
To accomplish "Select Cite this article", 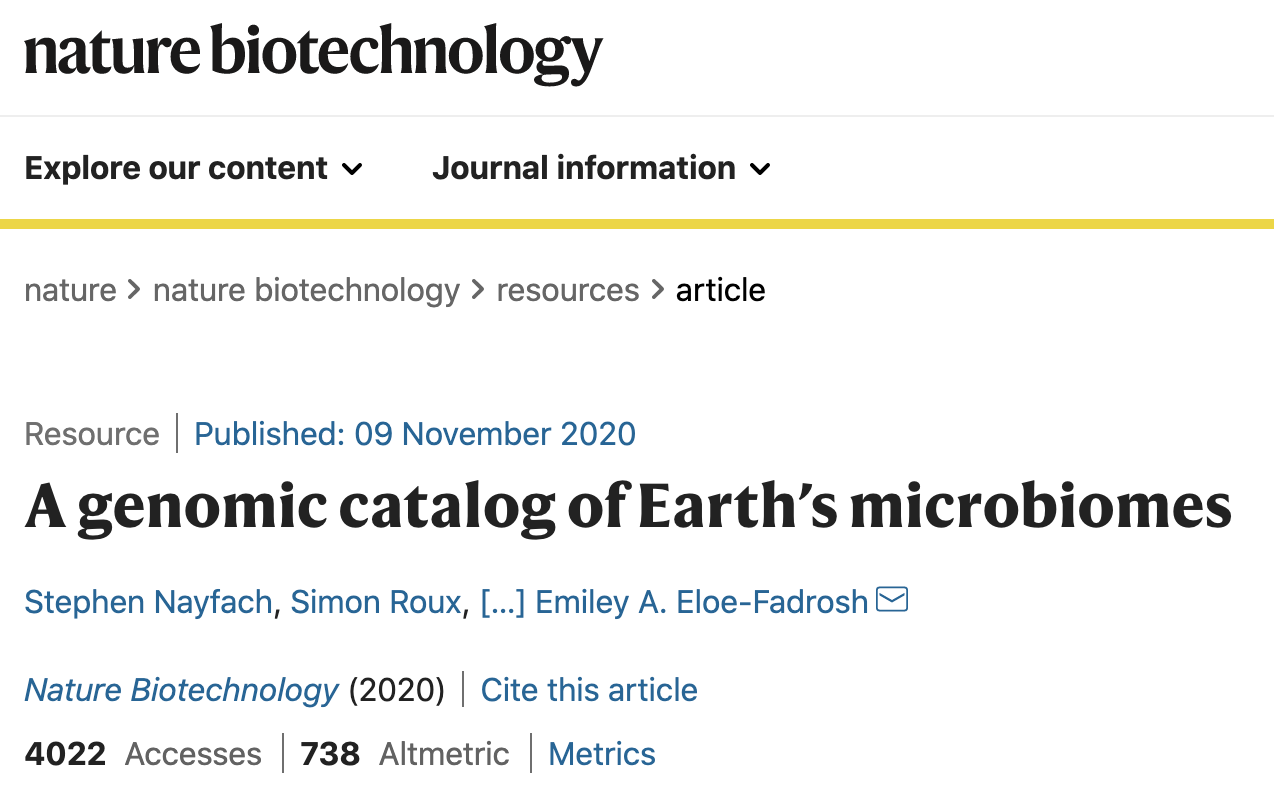I will click(x=589, y=690).
